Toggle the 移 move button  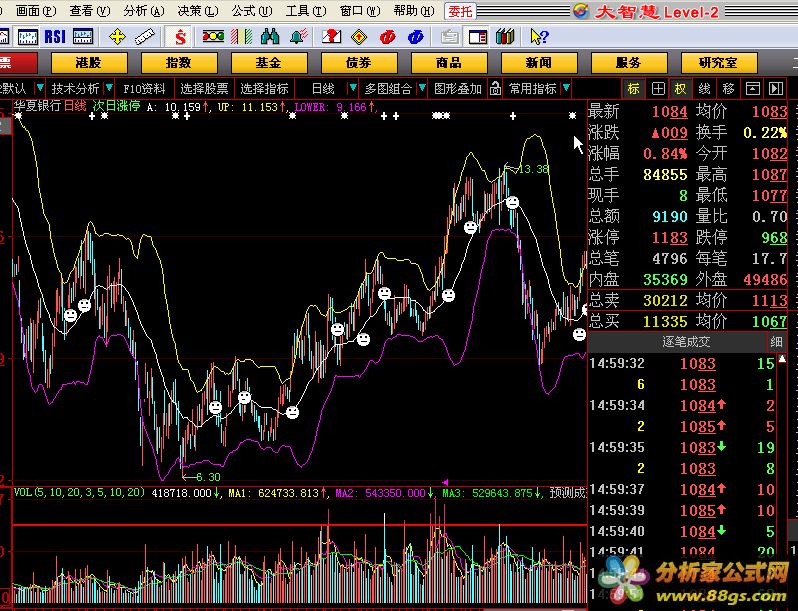[x=728, y=89]
